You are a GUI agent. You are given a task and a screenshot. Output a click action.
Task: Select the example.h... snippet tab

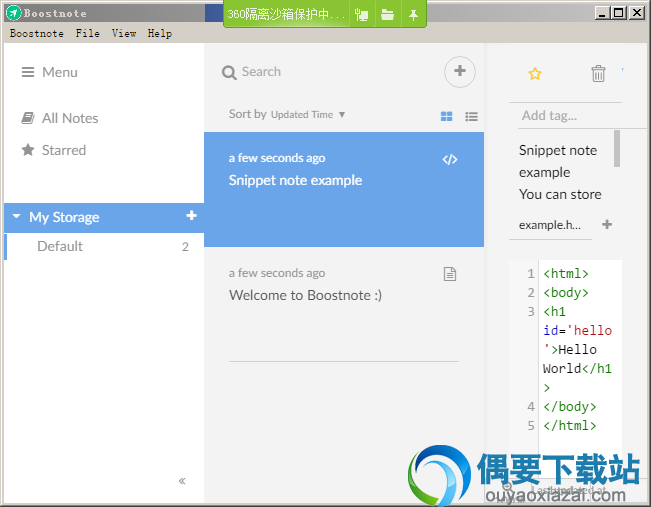(x=550, y=225)
